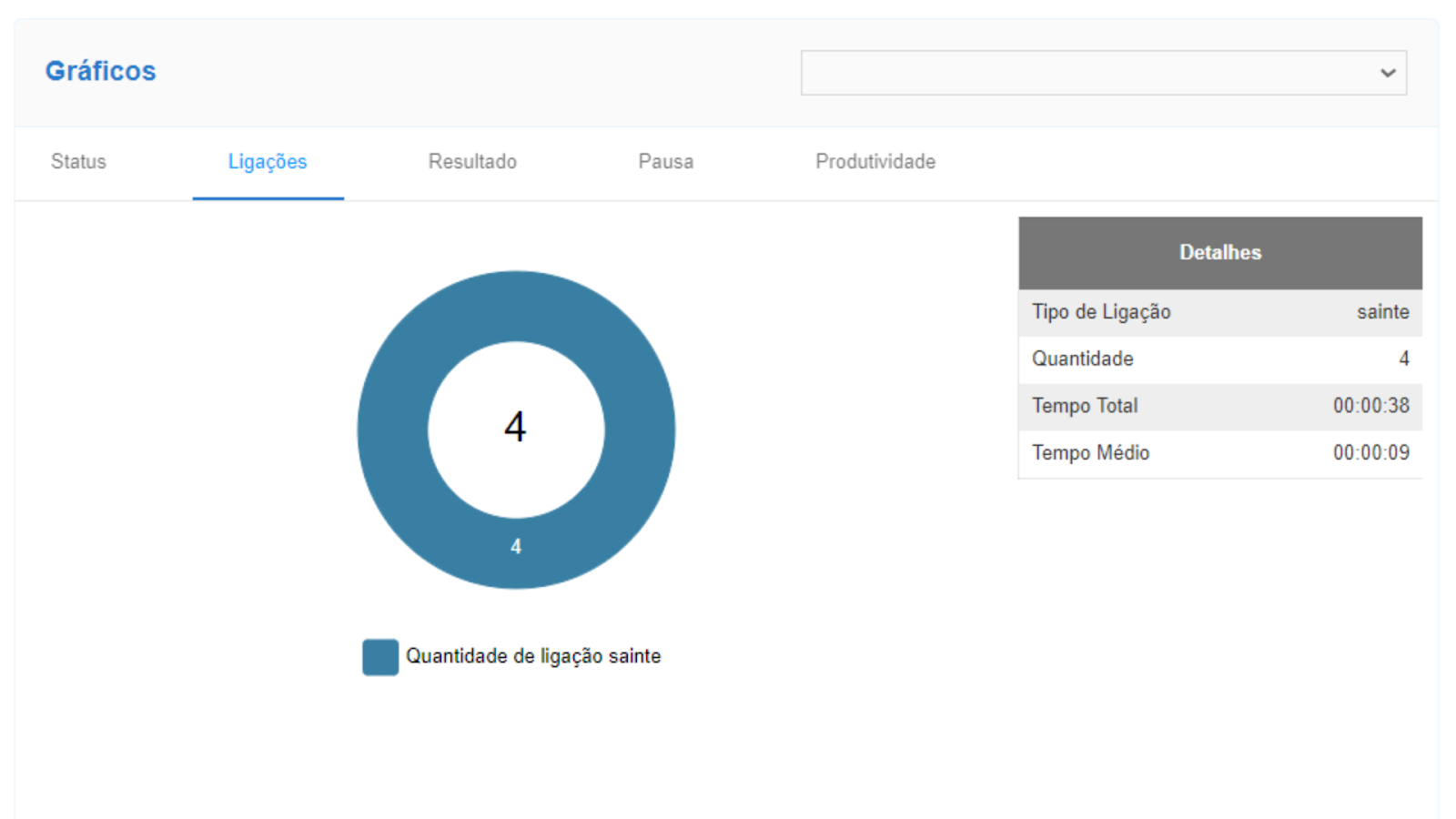The image size is (1456, 819).
Task: Click the blue legend color swatch
Action: (380, 657)
